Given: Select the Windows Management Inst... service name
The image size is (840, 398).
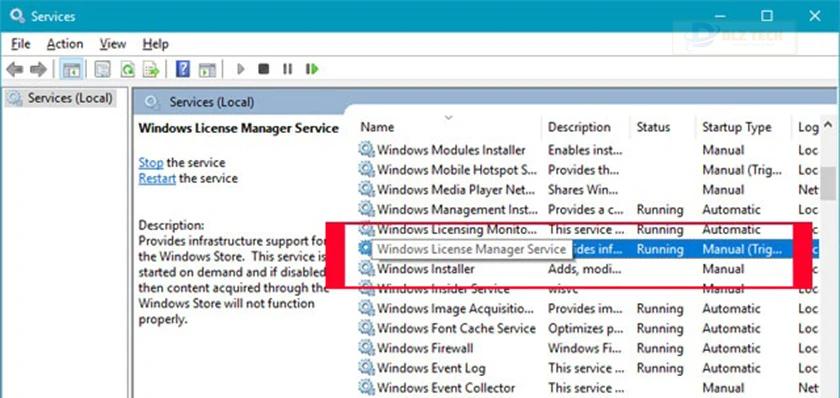Looking at the screenshot, I should [x=458, y=209].
